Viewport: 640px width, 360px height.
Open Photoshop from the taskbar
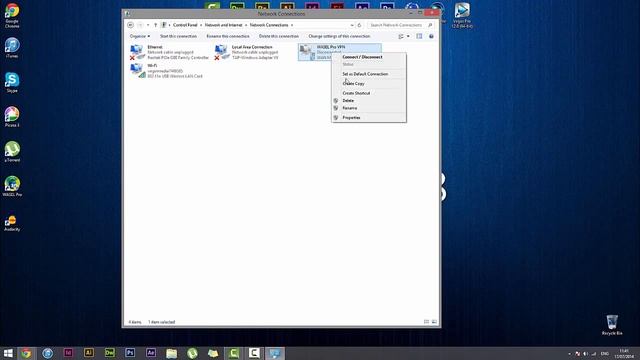130,353
